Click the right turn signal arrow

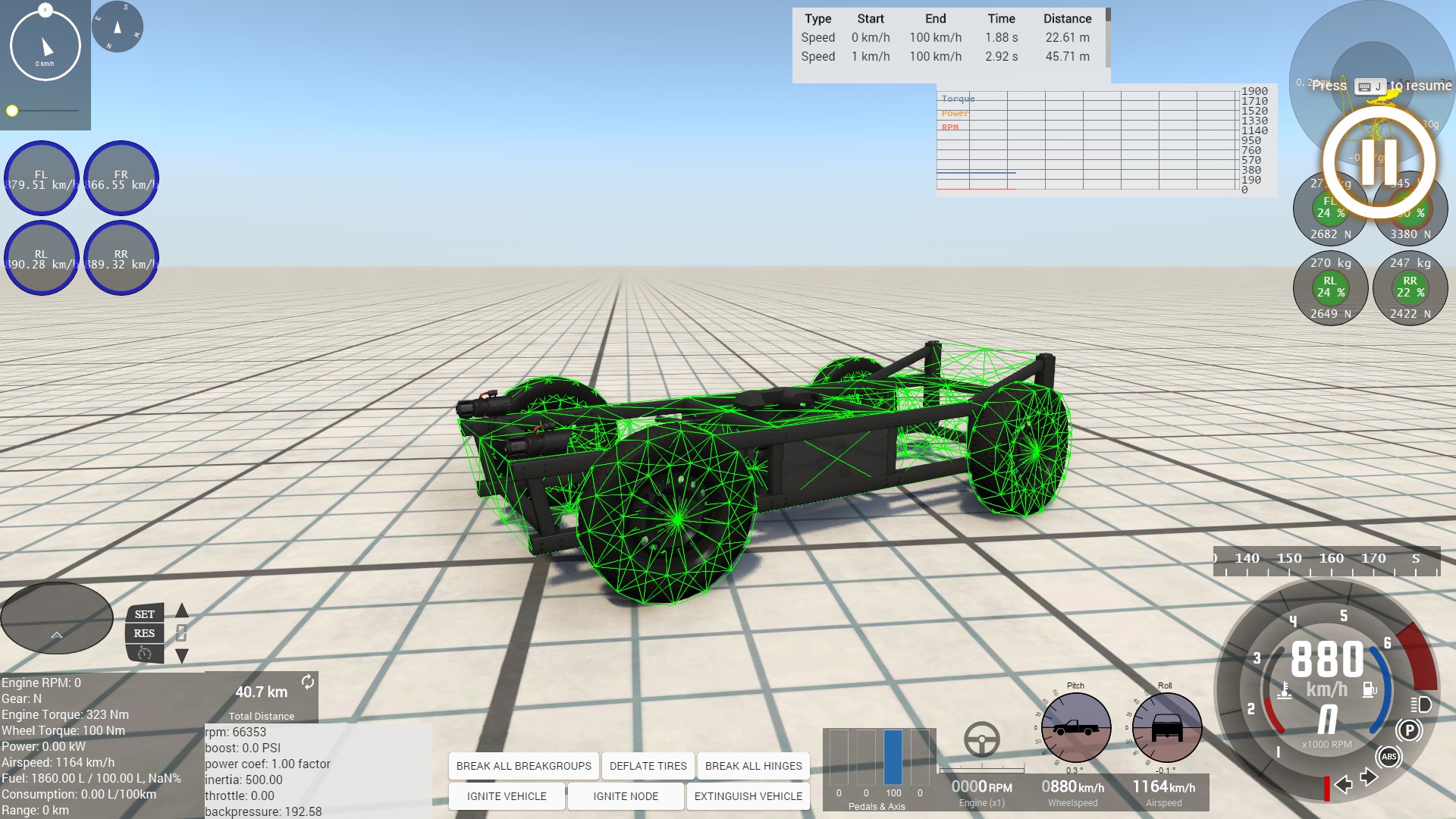click(1369, 777)
